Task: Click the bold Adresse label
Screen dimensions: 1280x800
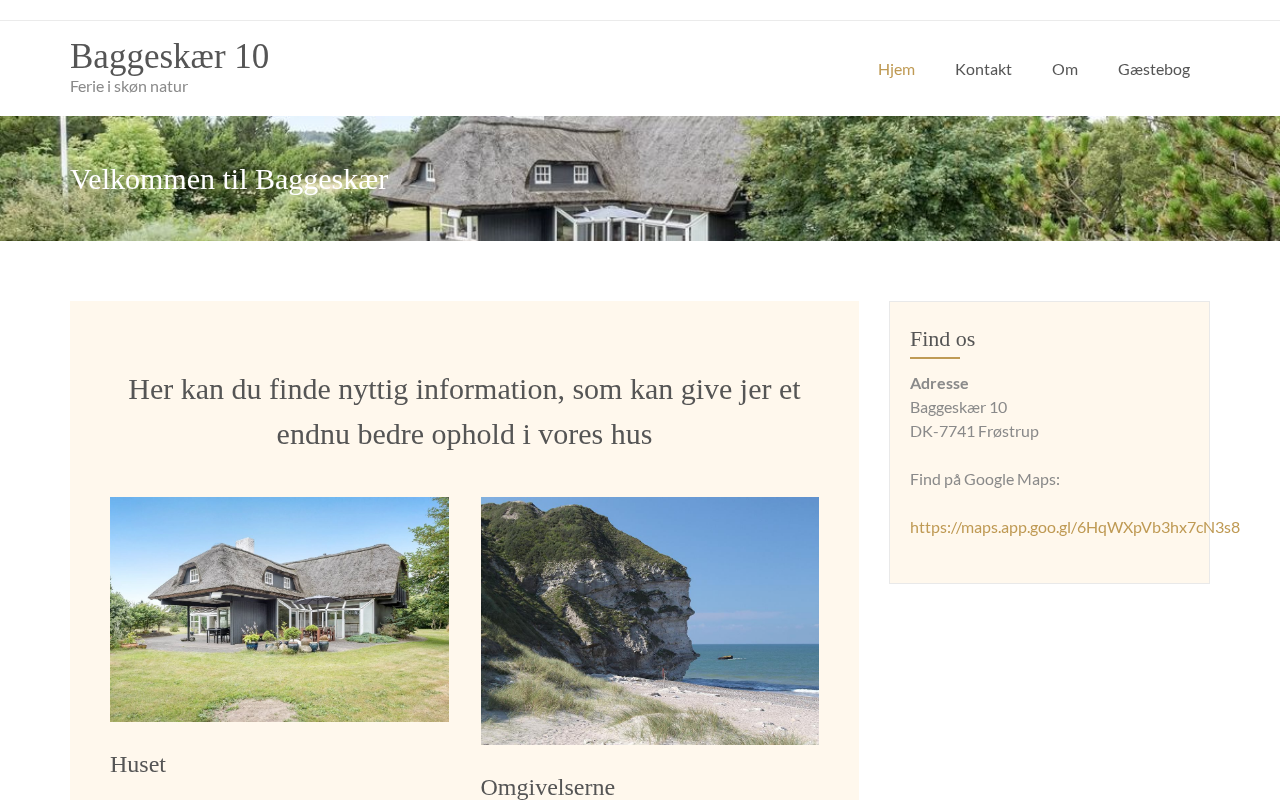Action: (x=939, y=383)
